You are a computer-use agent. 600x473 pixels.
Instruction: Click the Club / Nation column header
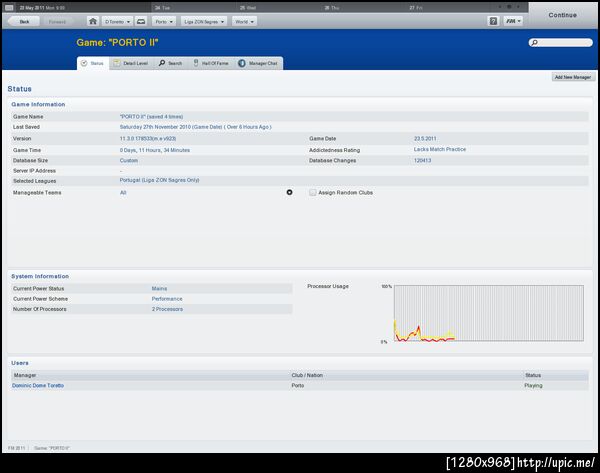coord(307,375)
